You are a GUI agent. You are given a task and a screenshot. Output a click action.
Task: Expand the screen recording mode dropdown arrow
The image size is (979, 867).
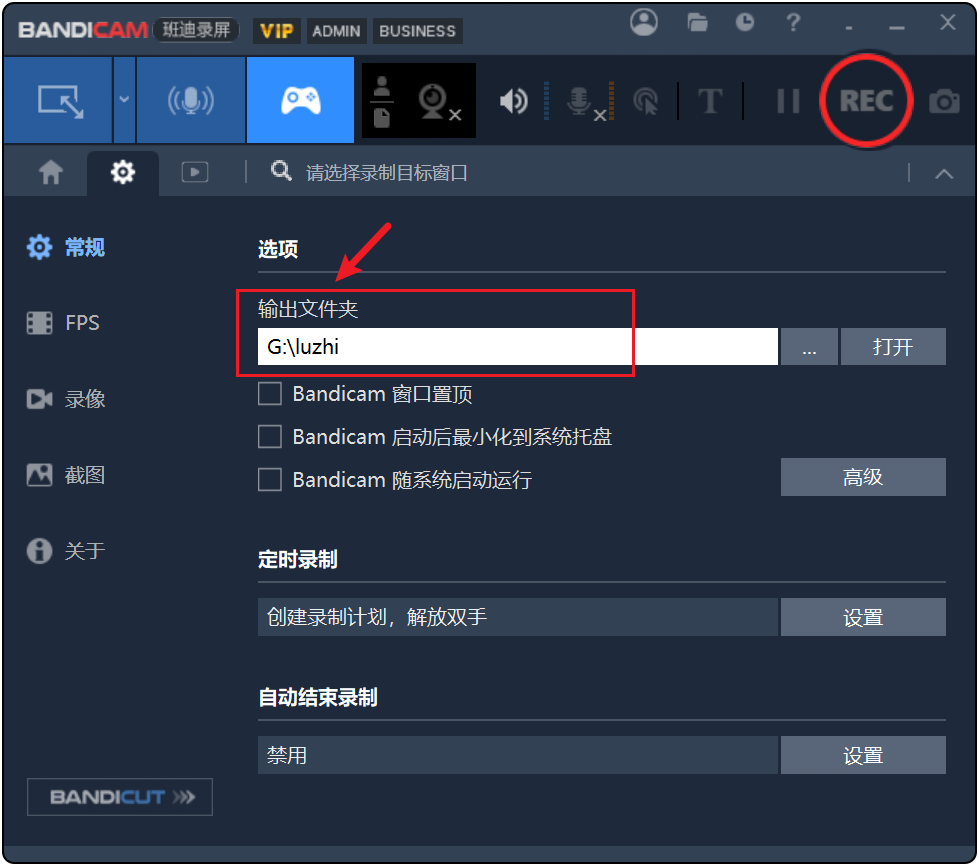point(124,100)
